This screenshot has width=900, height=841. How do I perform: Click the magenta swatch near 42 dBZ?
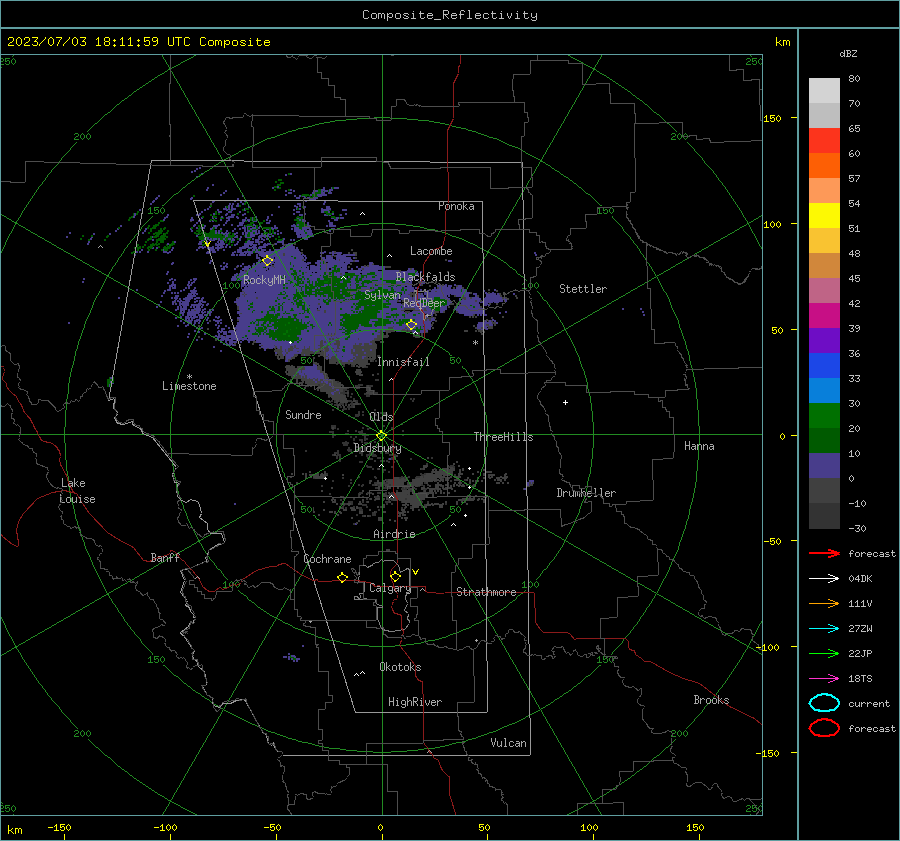(824, 316)
